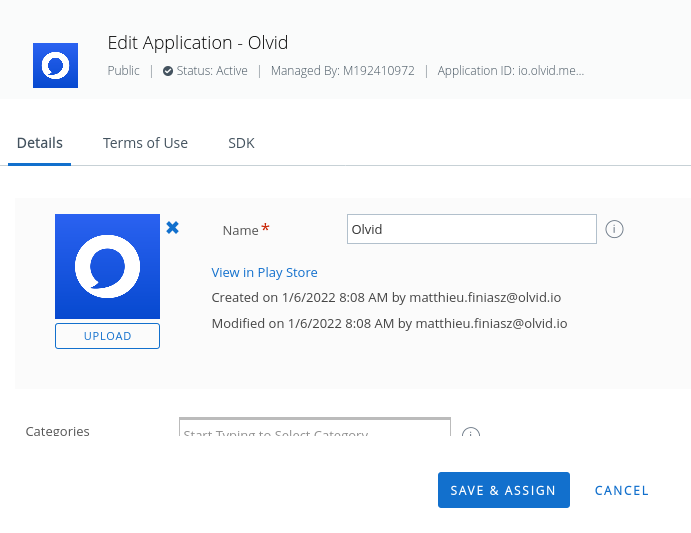
Task: Click the 'Modified on 1/6/2022 8:08 AM' line
Action: click(389, 324)
